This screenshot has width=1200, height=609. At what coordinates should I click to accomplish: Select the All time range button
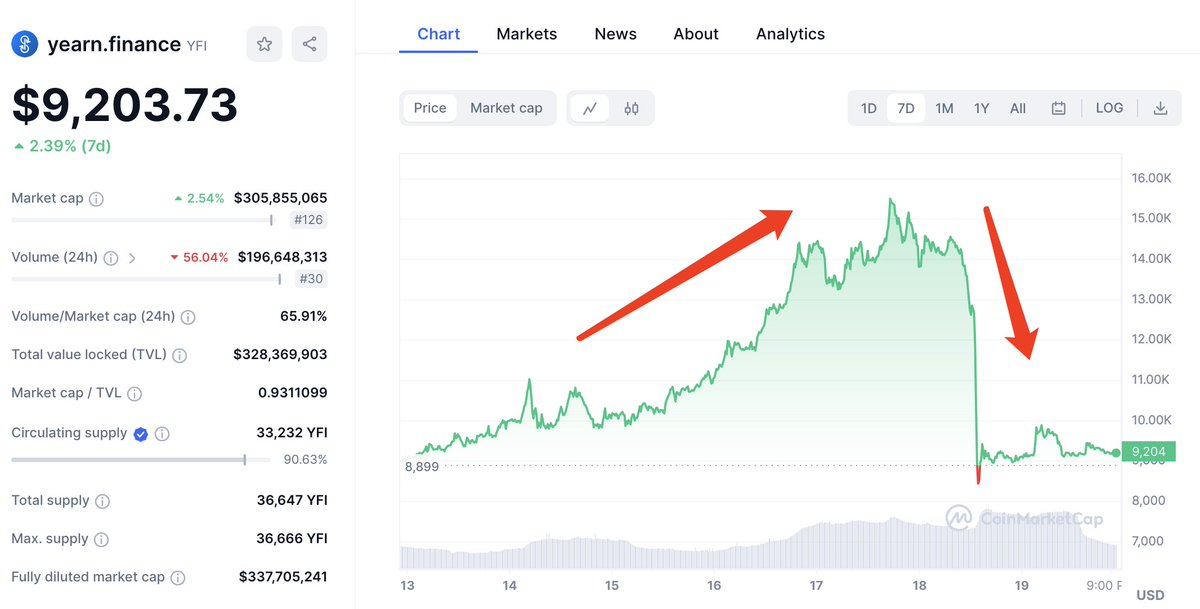[1017, 108]
